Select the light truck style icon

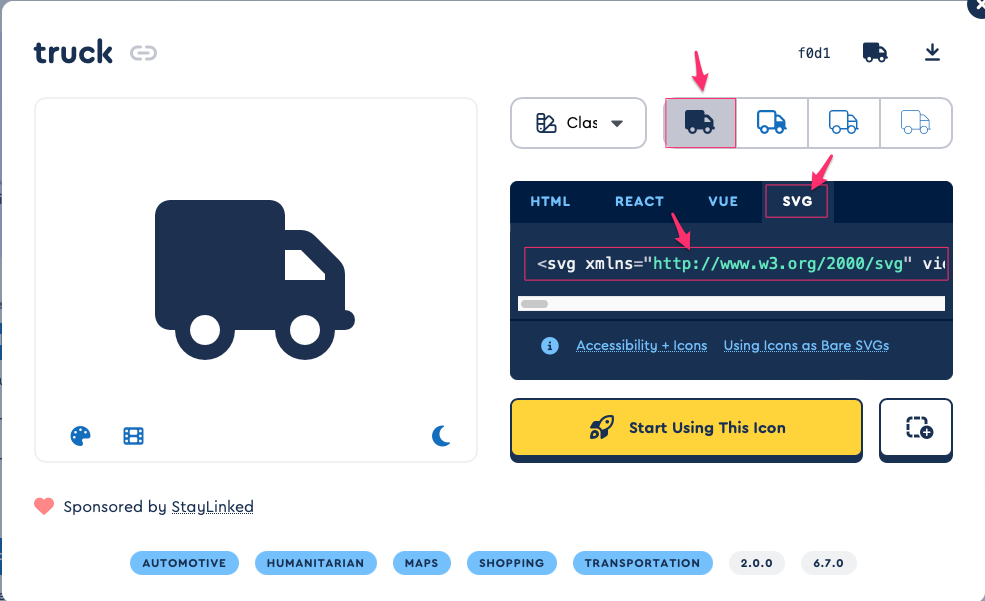[x=844, y=123]
